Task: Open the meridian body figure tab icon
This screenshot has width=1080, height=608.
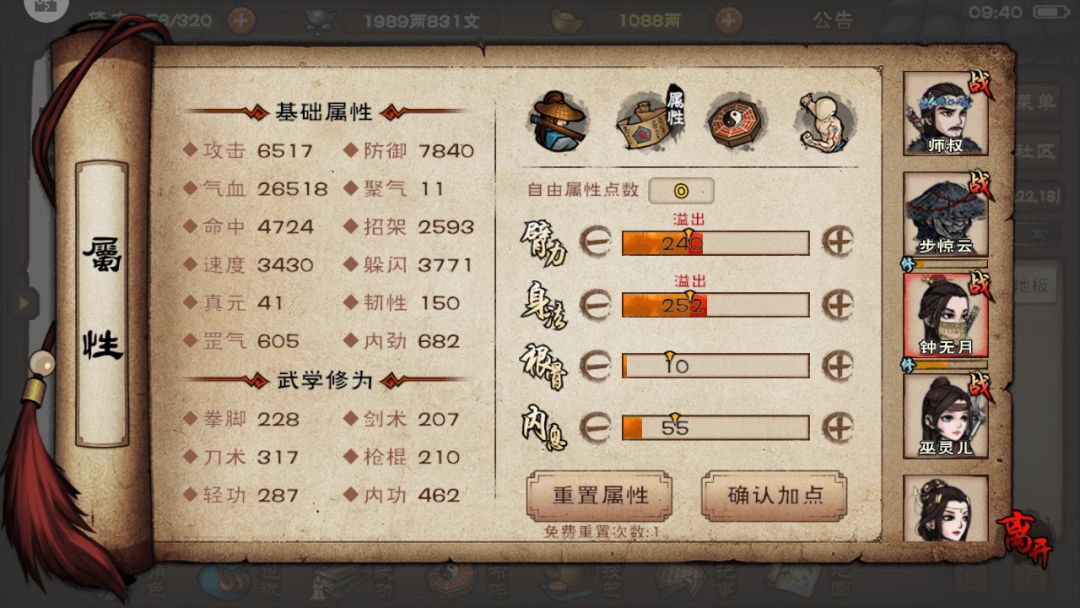Action: [x=824, y=121]
